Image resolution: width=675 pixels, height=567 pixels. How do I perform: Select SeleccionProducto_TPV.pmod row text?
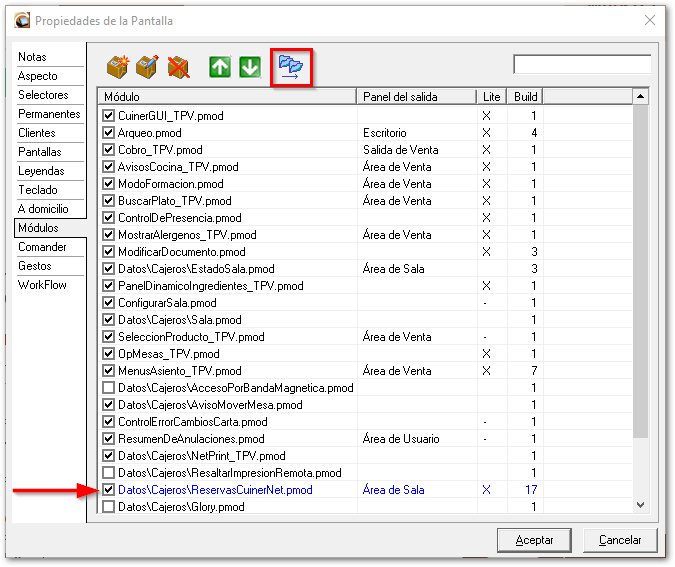pyautogui.click(x=191, y=337)
